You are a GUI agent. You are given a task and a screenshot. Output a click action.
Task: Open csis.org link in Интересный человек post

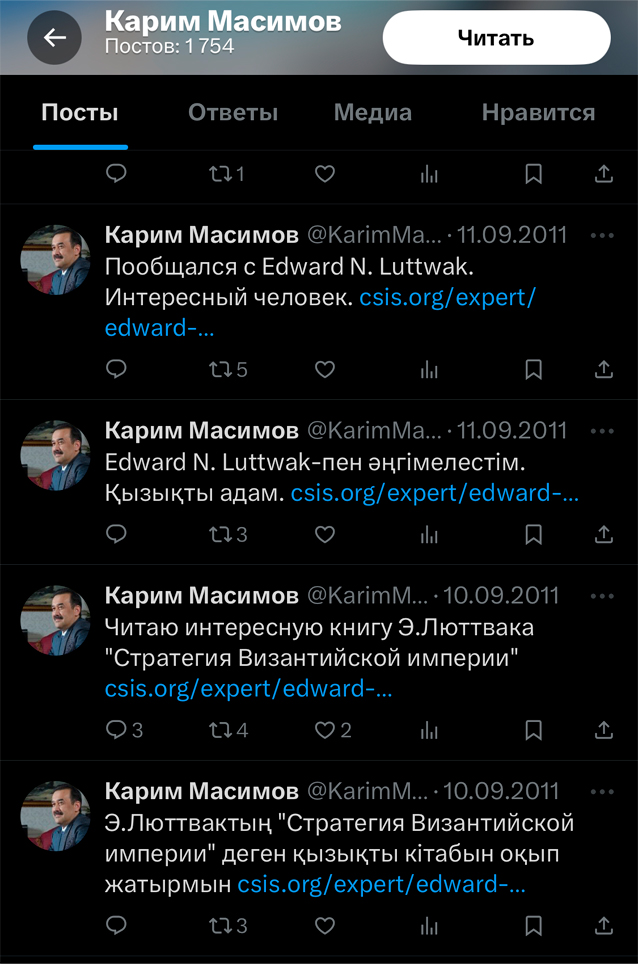tap(448, 298)
